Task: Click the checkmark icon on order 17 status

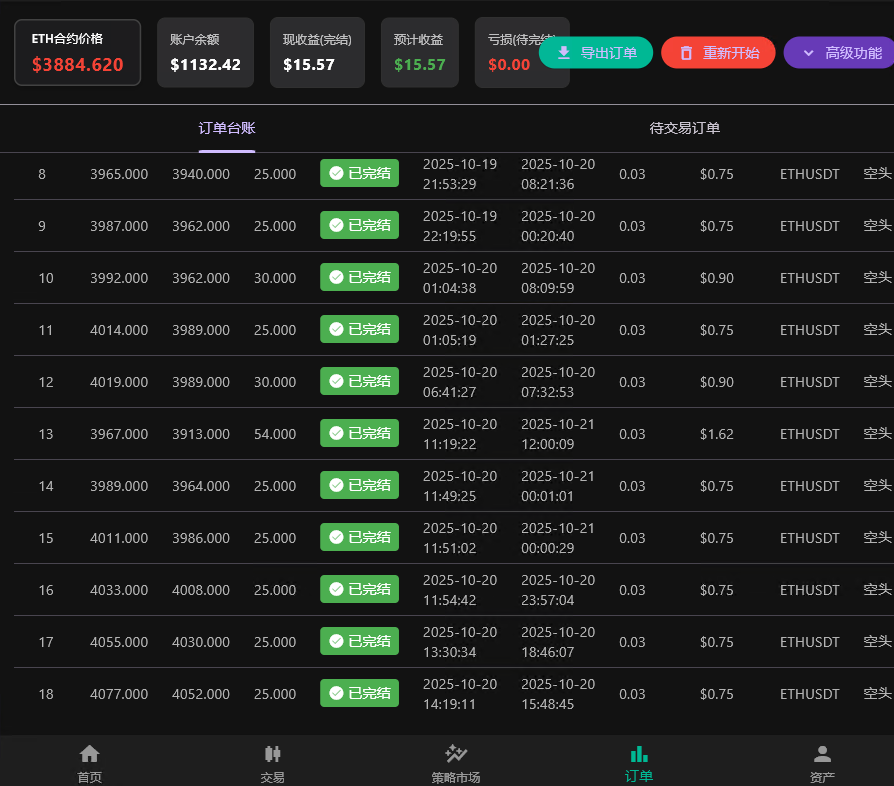Action: (336, 641)
